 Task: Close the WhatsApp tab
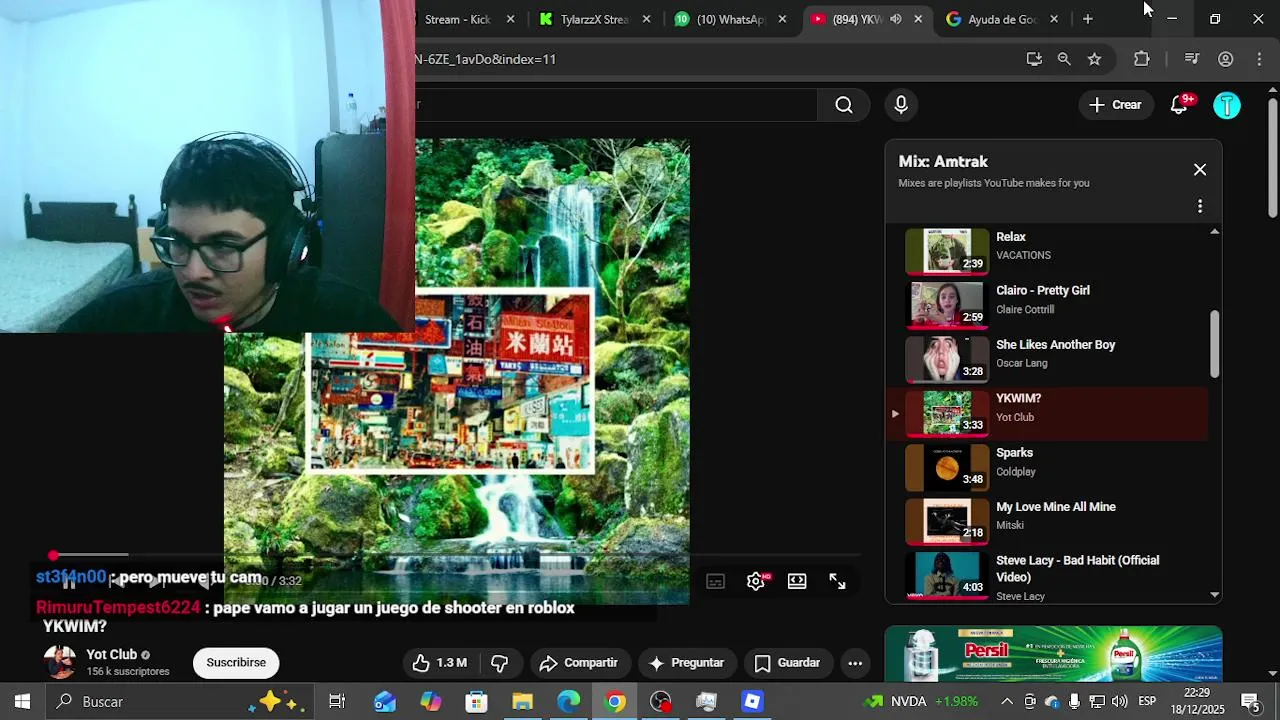[782, 19]
